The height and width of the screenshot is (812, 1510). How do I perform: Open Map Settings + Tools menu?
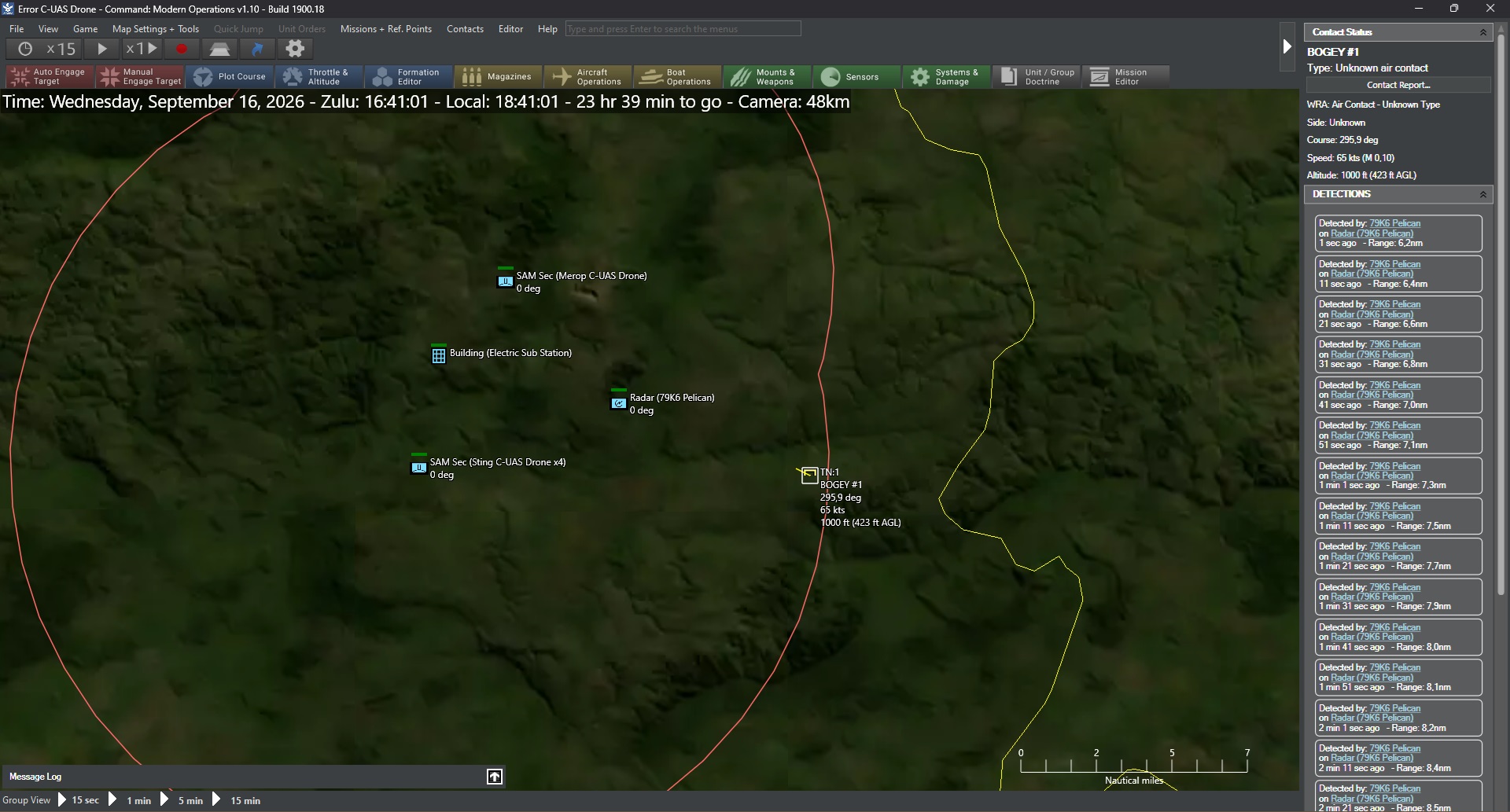point(156,29)
